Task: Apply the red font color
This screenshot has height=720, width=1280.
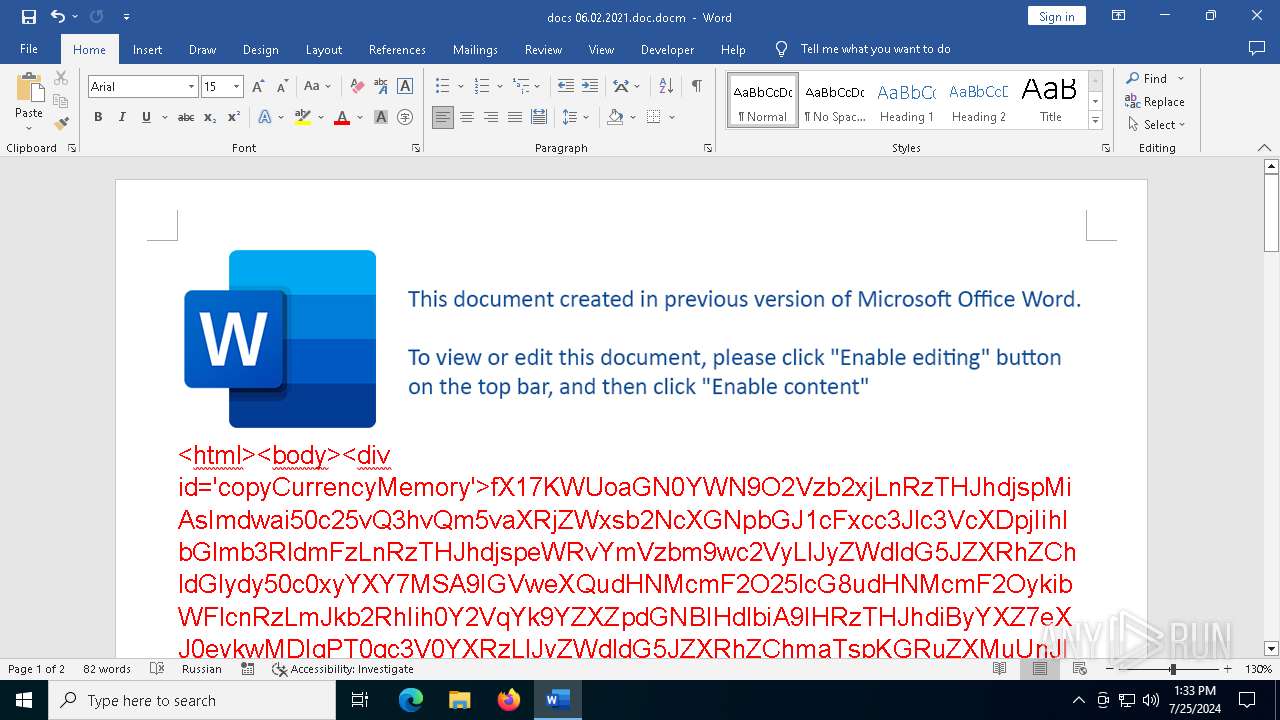Action: point(342,117)
